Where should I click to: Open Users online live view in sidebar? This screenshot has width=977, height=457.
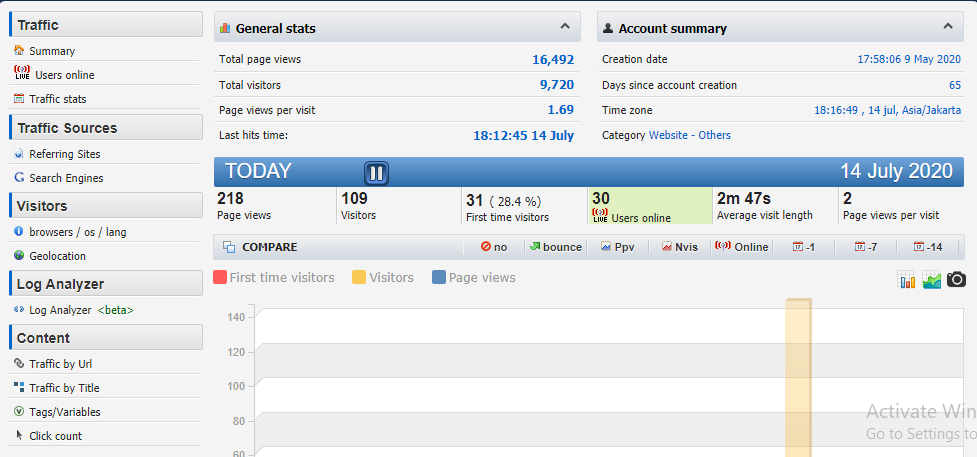[x=65, y=75]
